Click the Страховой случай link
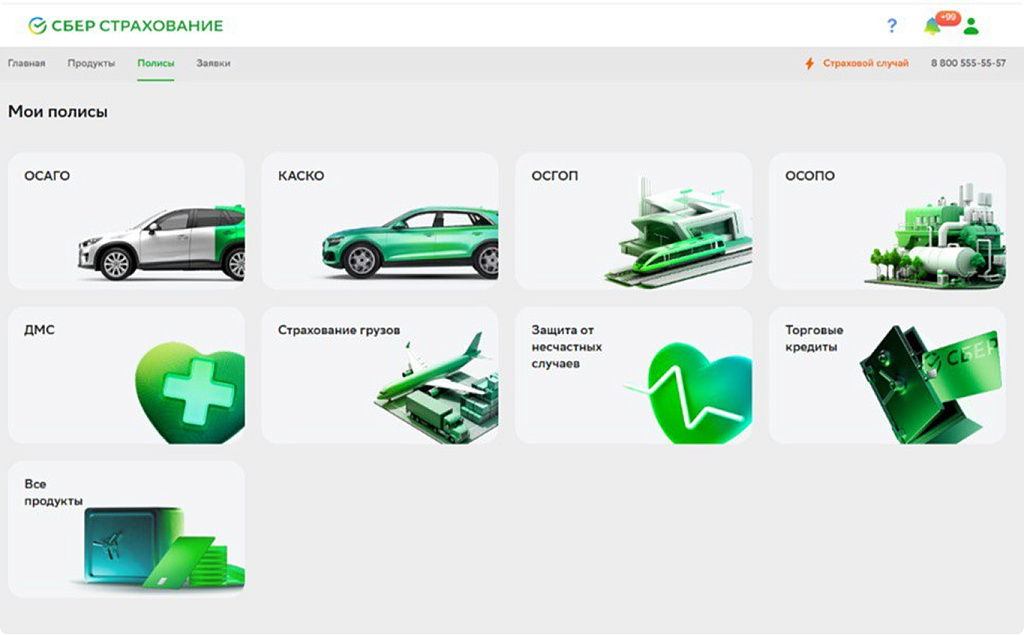This screenshot has width=1024, height=635. click(865, 63)
